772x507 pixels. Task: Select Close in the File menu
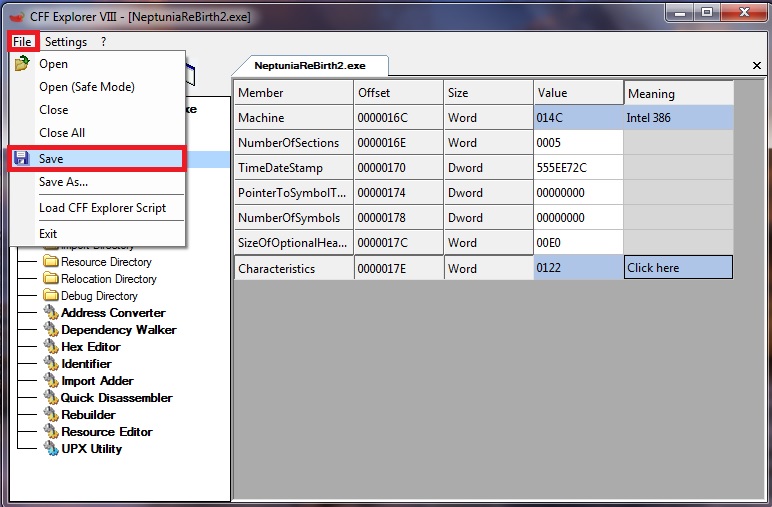point(97,110)
